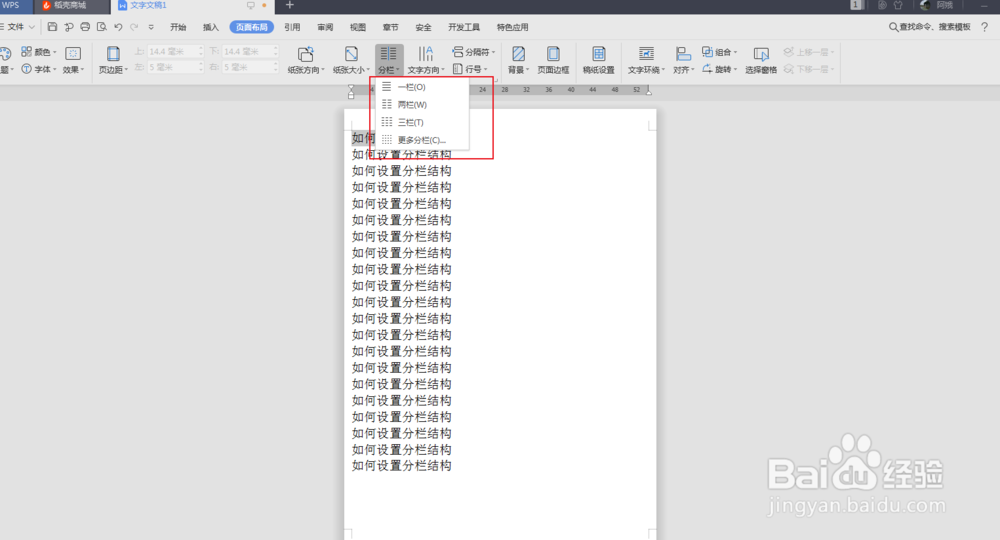Click the Undo arrow icon

118,27
